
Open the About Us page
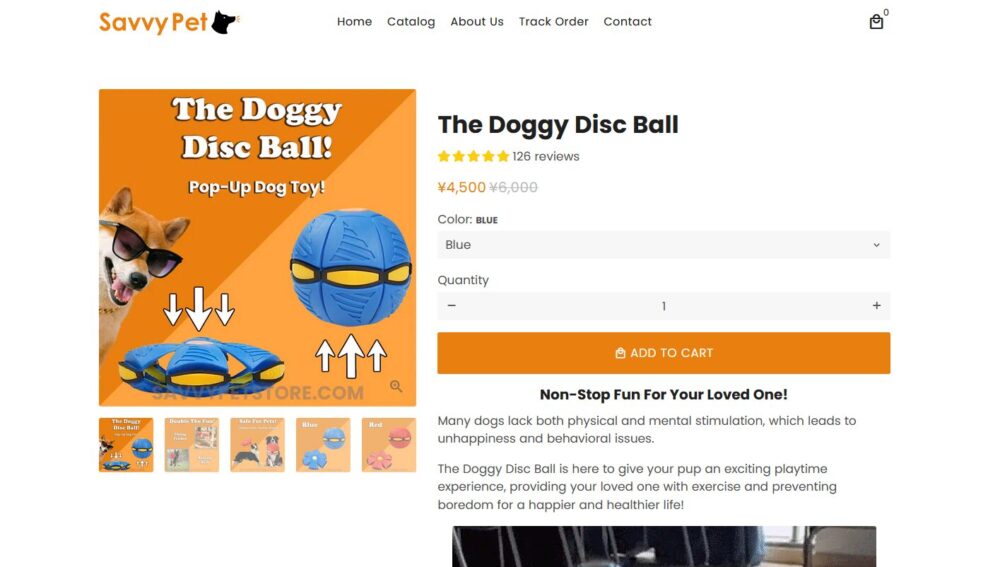[477, 22]
